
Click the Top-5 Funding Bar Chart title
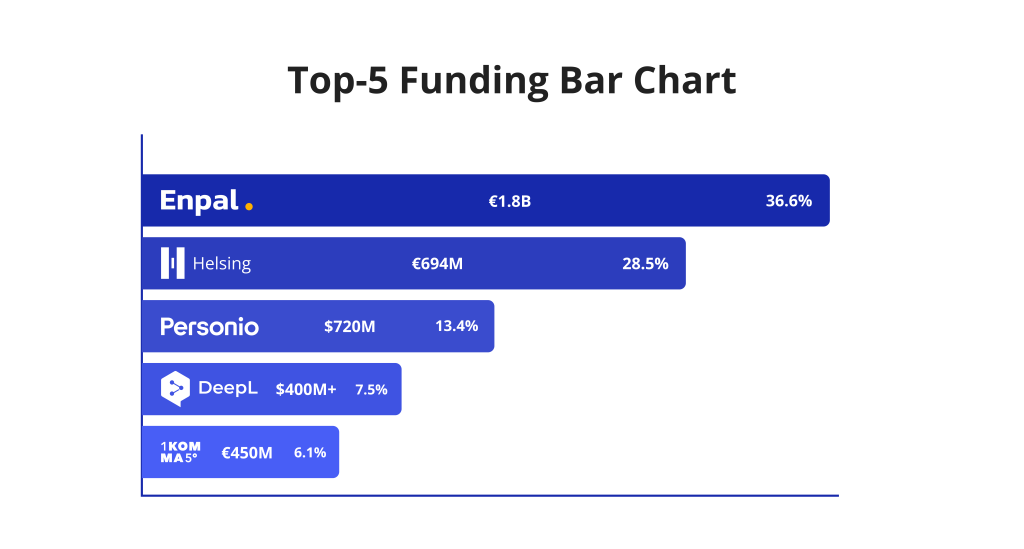click(511, 80)
